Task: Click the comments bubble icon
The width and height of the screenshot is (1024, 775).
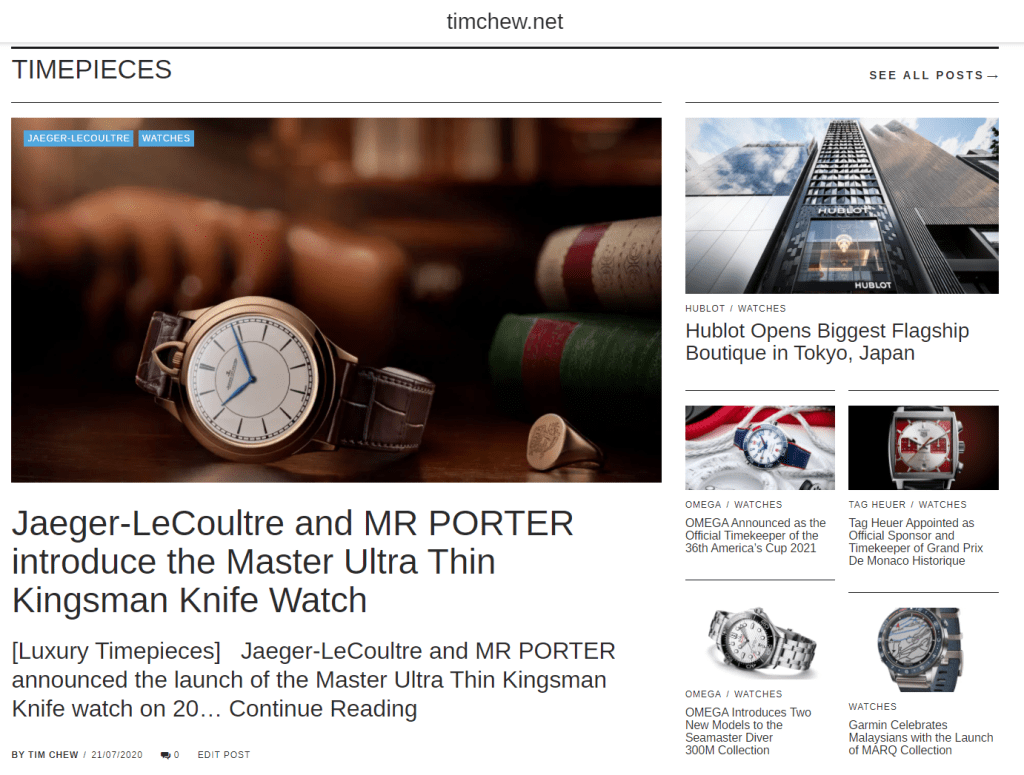Action: (x=165, y=755)
